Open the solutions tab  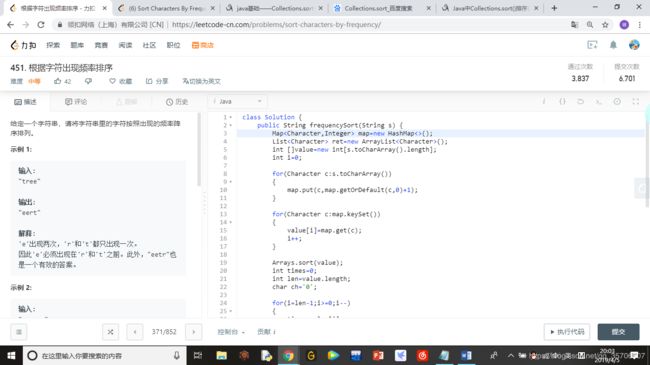coord(126,102)
